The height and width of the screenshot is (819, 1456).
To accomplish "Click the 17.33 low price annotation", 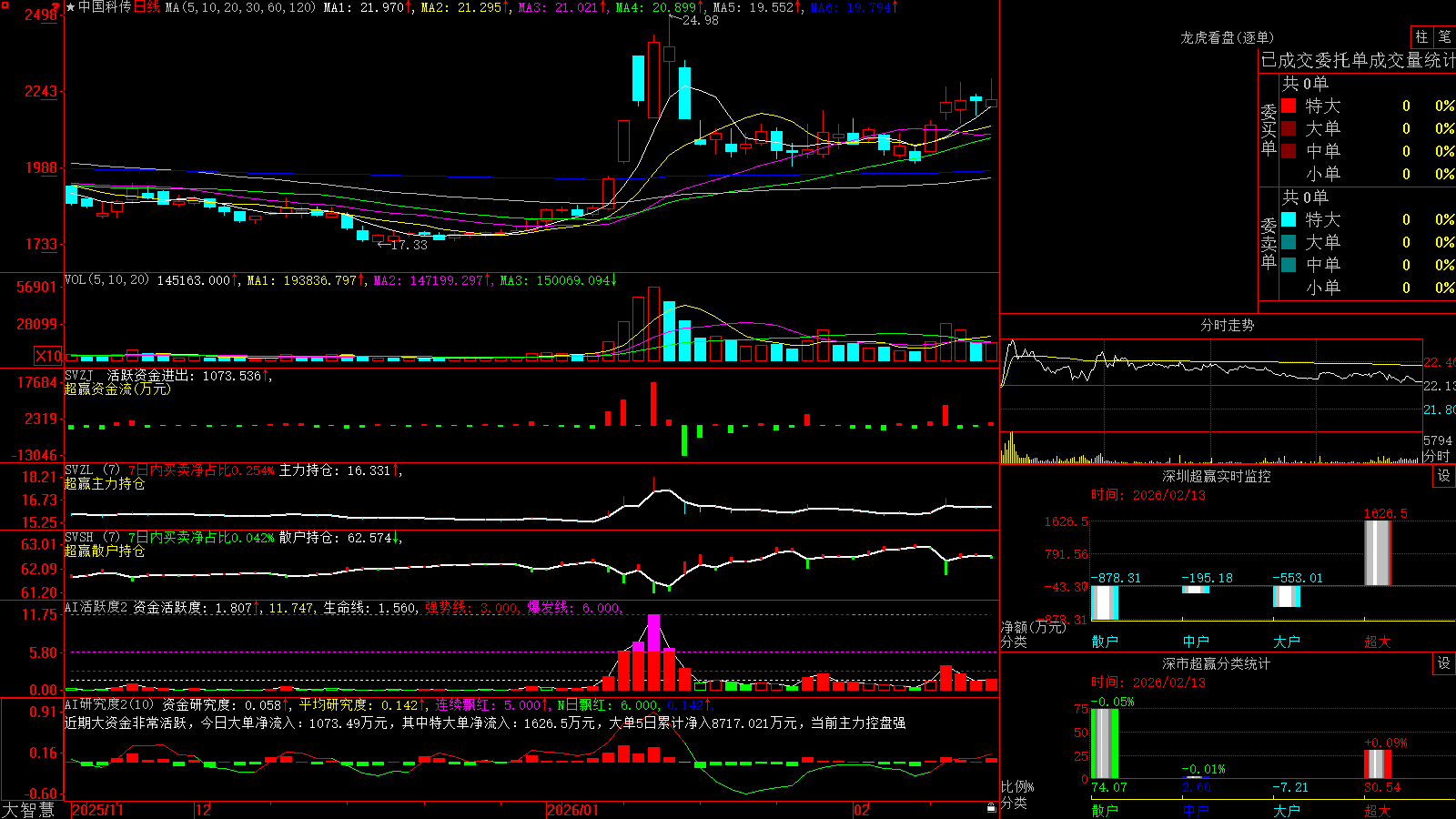I will (x=409, y=245).
